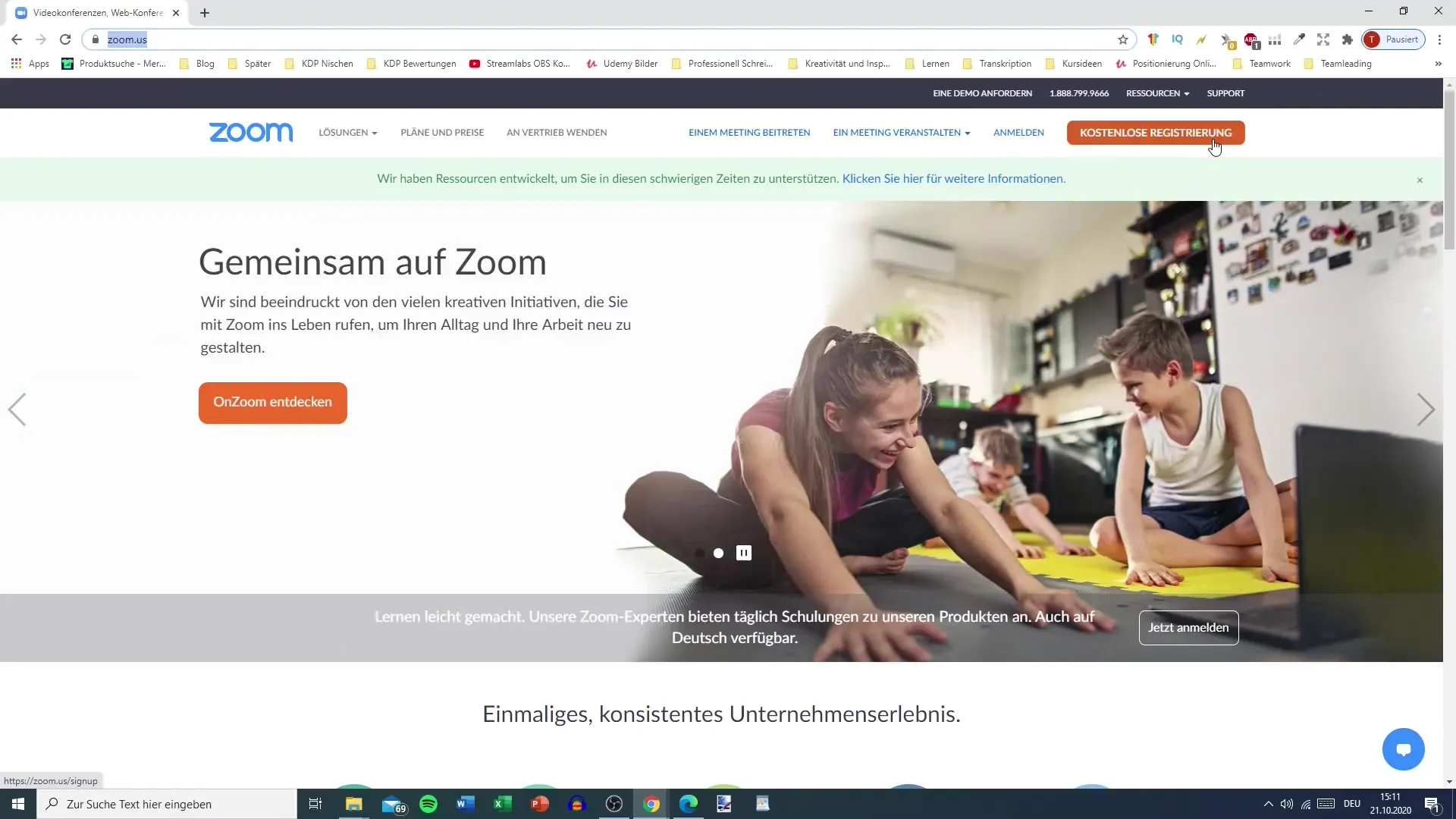Click the Zoom logo icon

pos(250,132)
